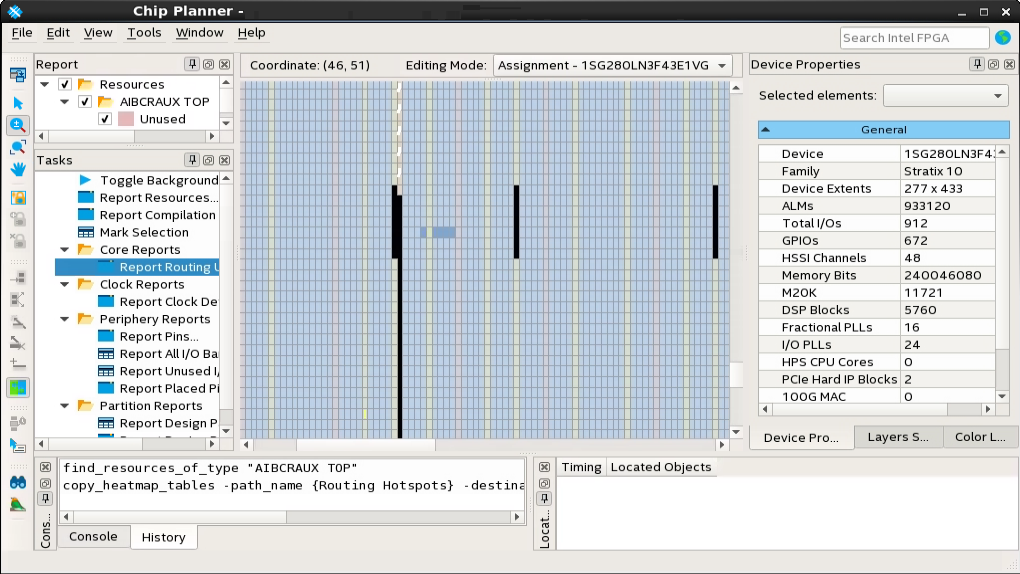Pick the Hand pan tool
Viewport: 1020px width, 574px height.
pos(18,170)
